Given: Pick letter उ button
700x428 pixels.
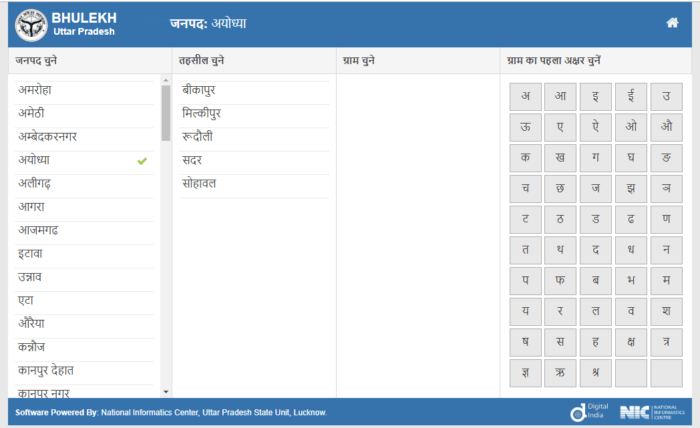Looking at the screenshot, I should pos(666,96).
